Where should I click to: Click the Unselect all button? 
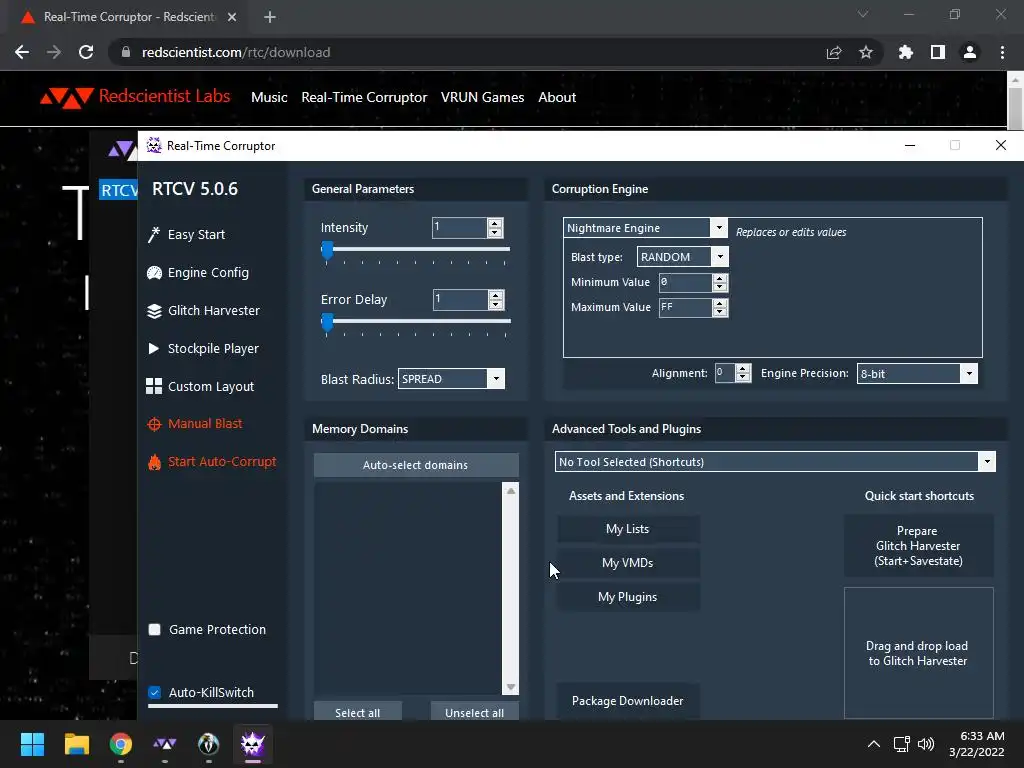tap(475, 712)
